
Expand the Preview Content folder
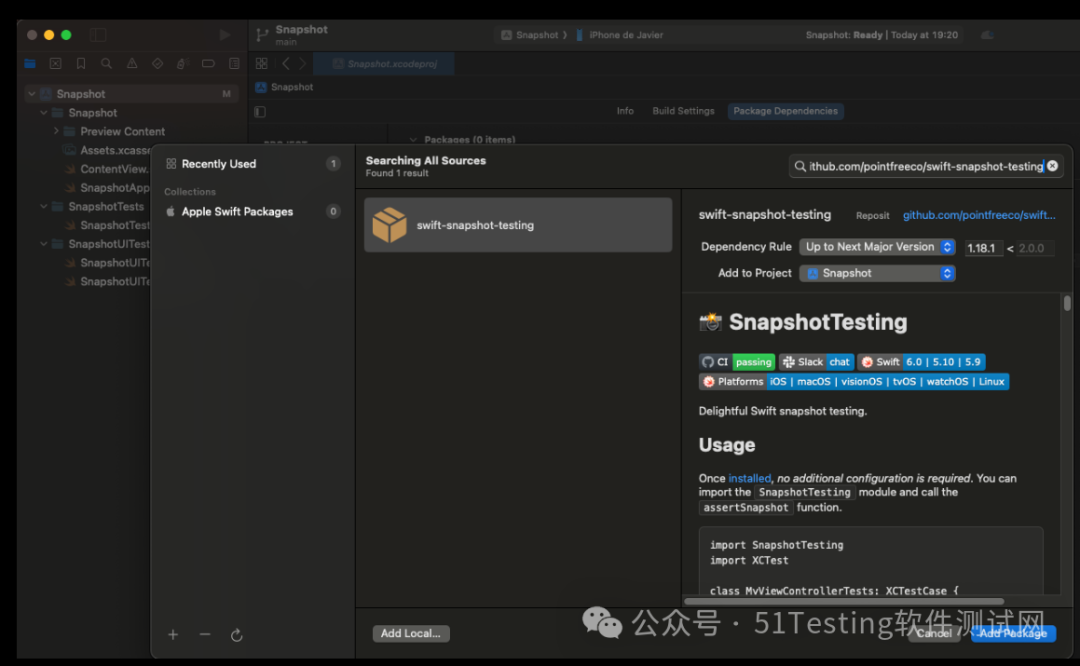point(56,131)
